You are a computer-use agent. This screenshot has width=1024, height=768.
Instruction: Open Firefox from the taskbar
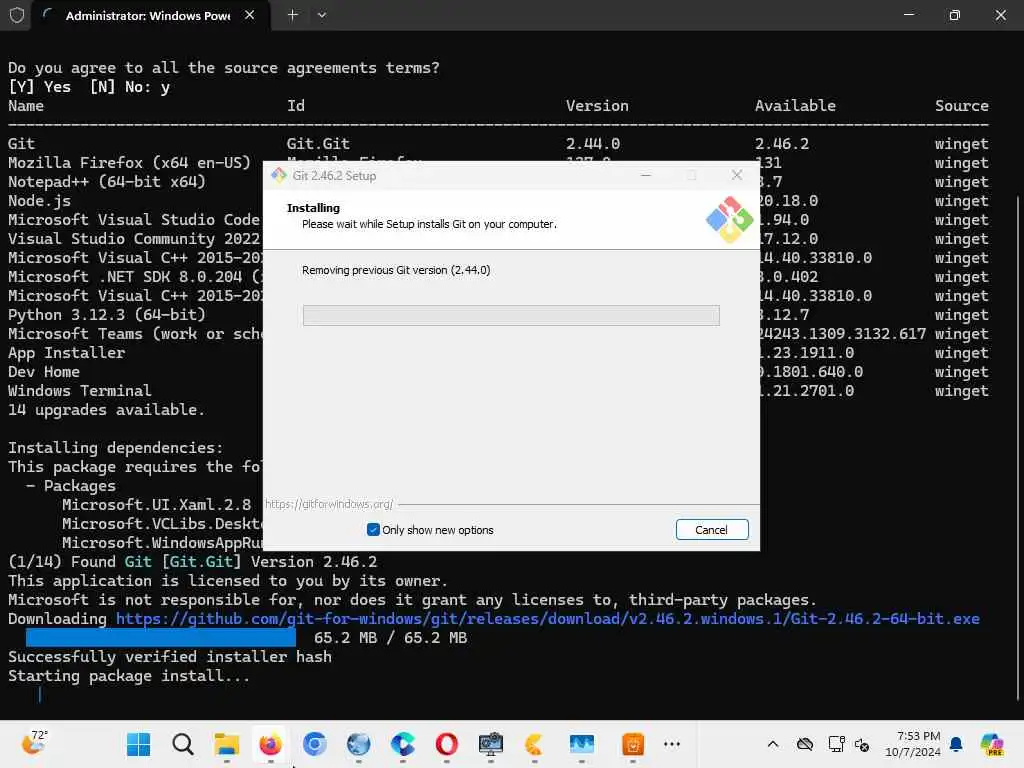tap(270, 744)
